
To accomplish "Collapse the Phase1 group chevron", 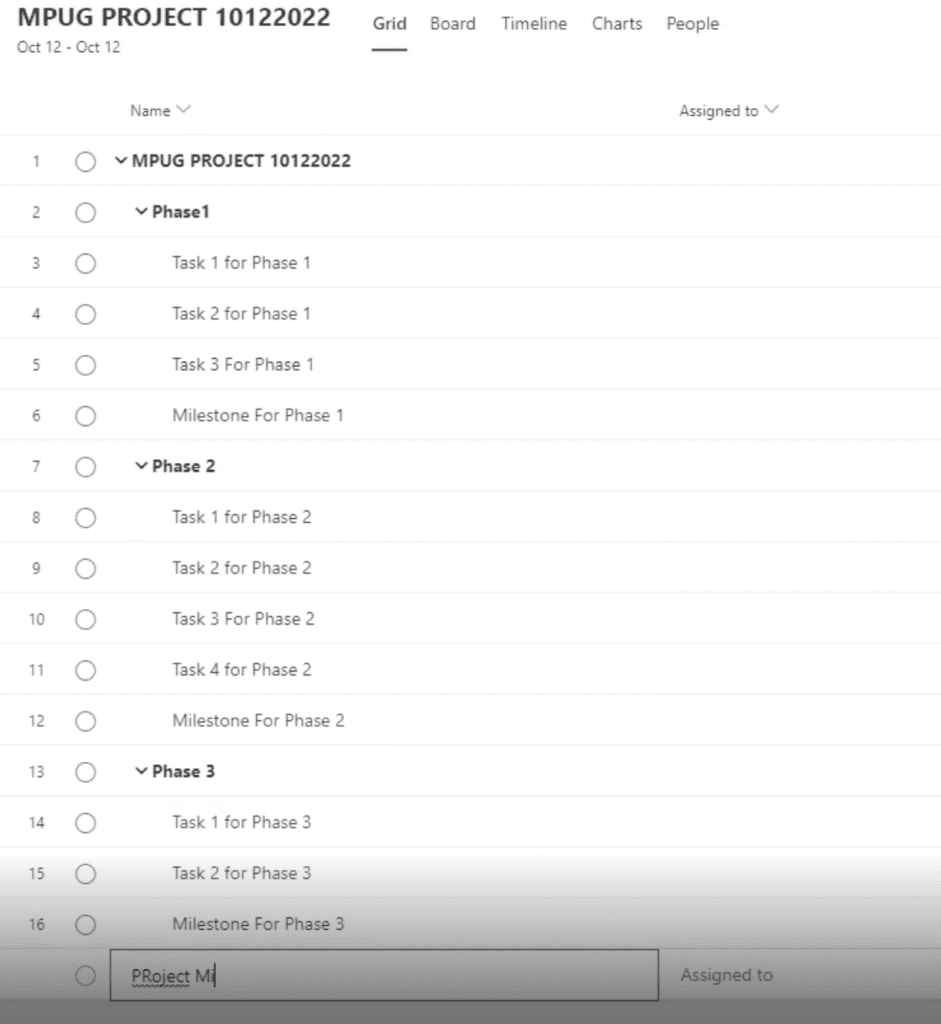I will pyautogui.click(x=141, y=212).
